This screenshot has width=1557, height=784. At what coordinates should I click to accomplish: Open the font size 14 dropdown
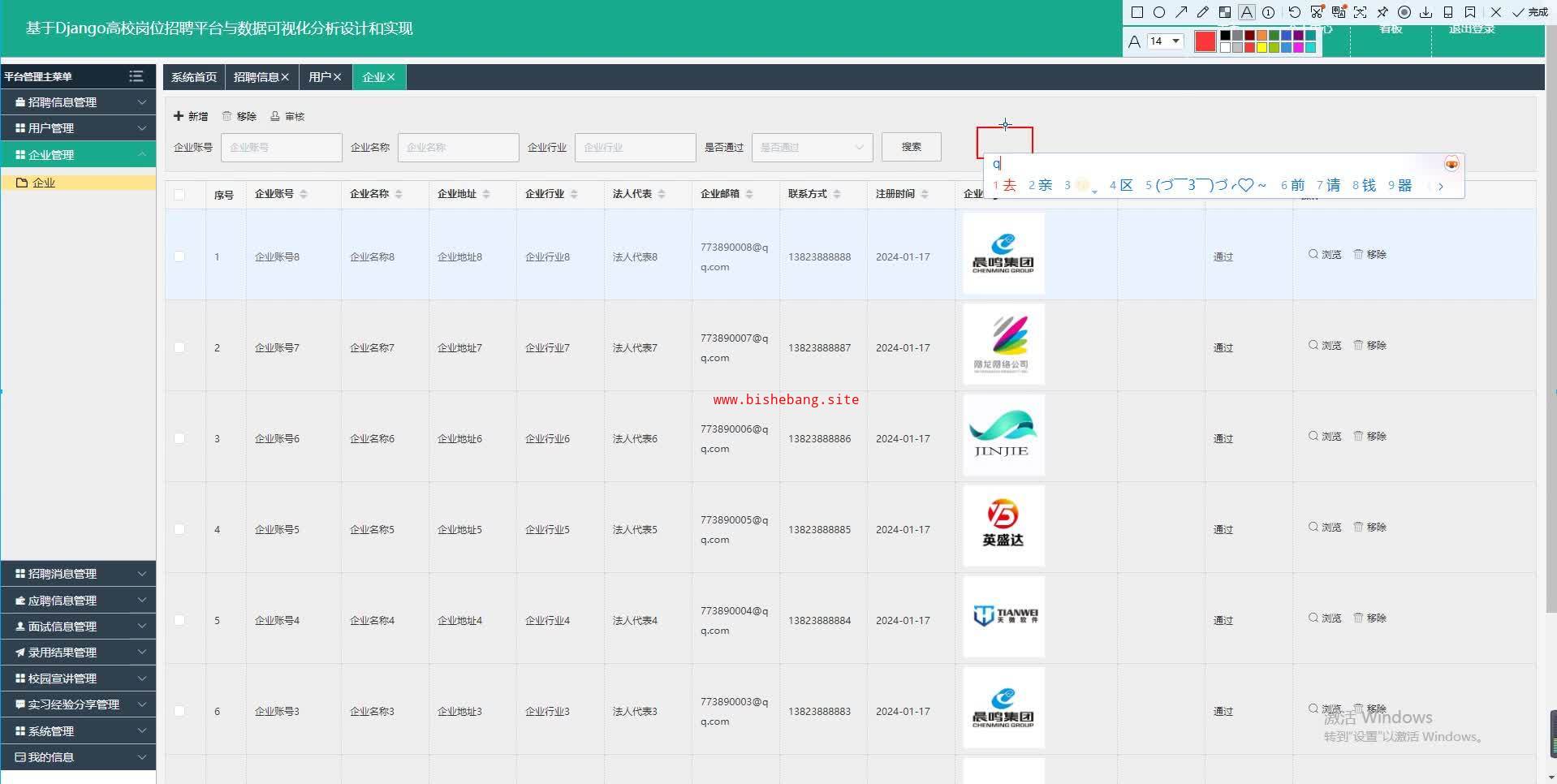(x=1165, y=41)
